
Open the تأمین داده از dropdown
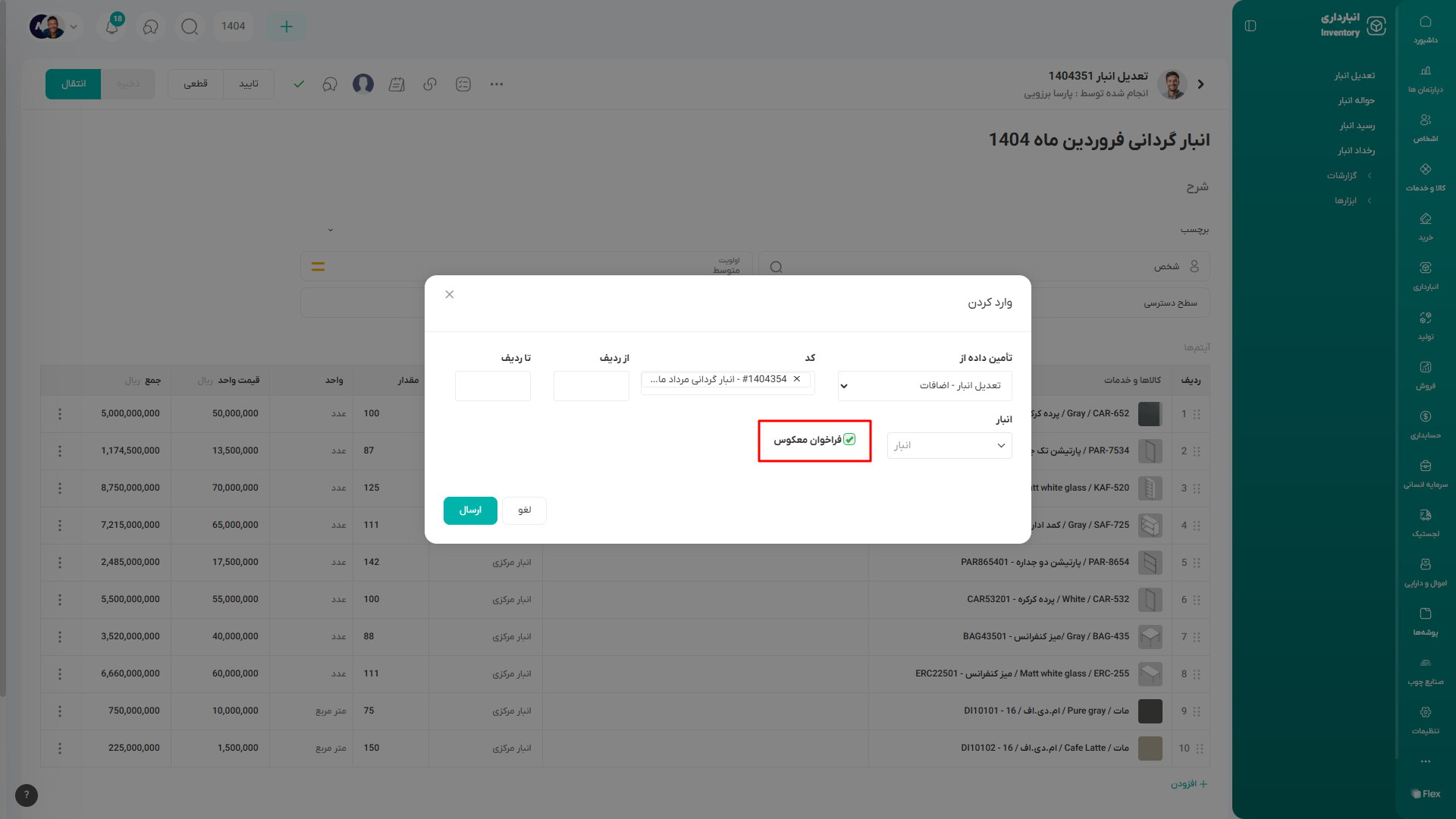[x=924, y=385]
